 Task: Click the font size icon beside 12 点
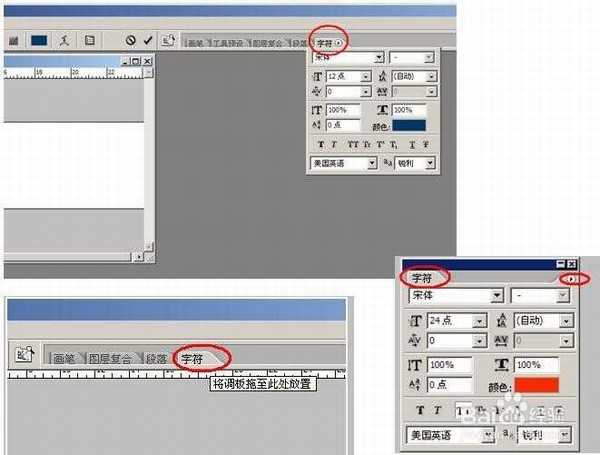point(317,77)
